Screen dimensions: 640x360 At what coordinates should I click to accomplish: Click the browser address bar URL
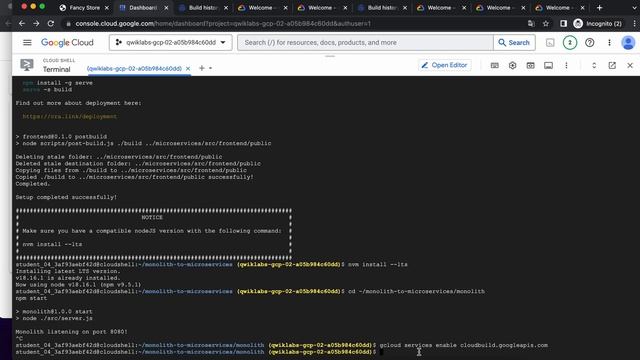point(223,24)
